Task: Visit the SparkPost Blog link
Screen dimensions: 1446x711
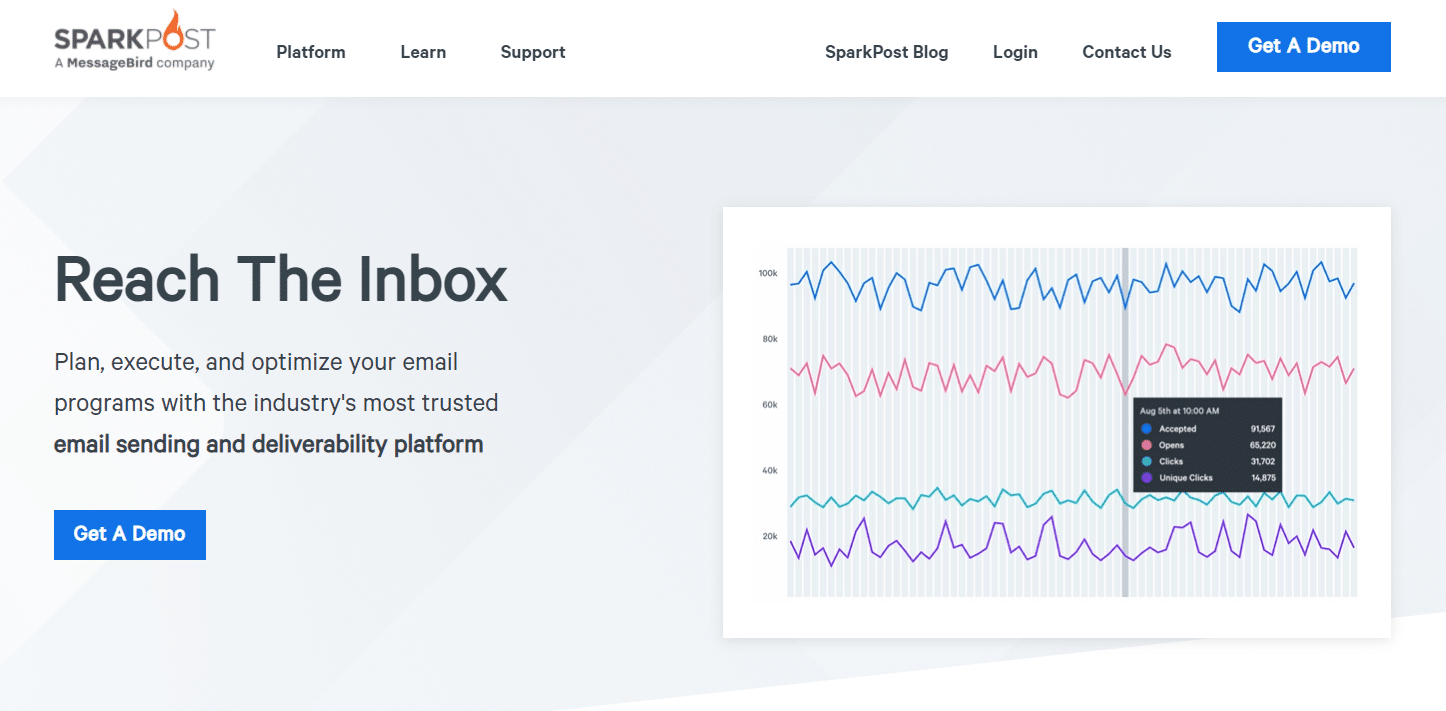Action: 886,52
